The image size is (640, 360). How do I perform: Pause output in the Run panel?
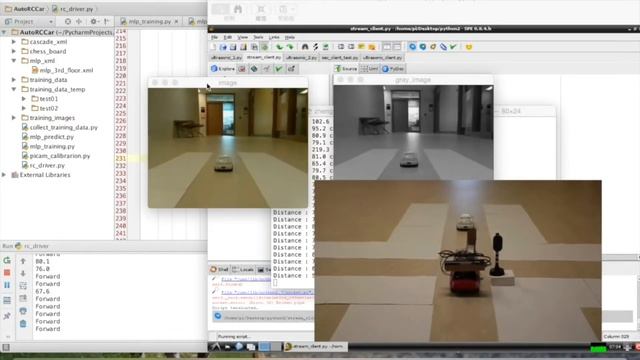click(x=7, y=285)
